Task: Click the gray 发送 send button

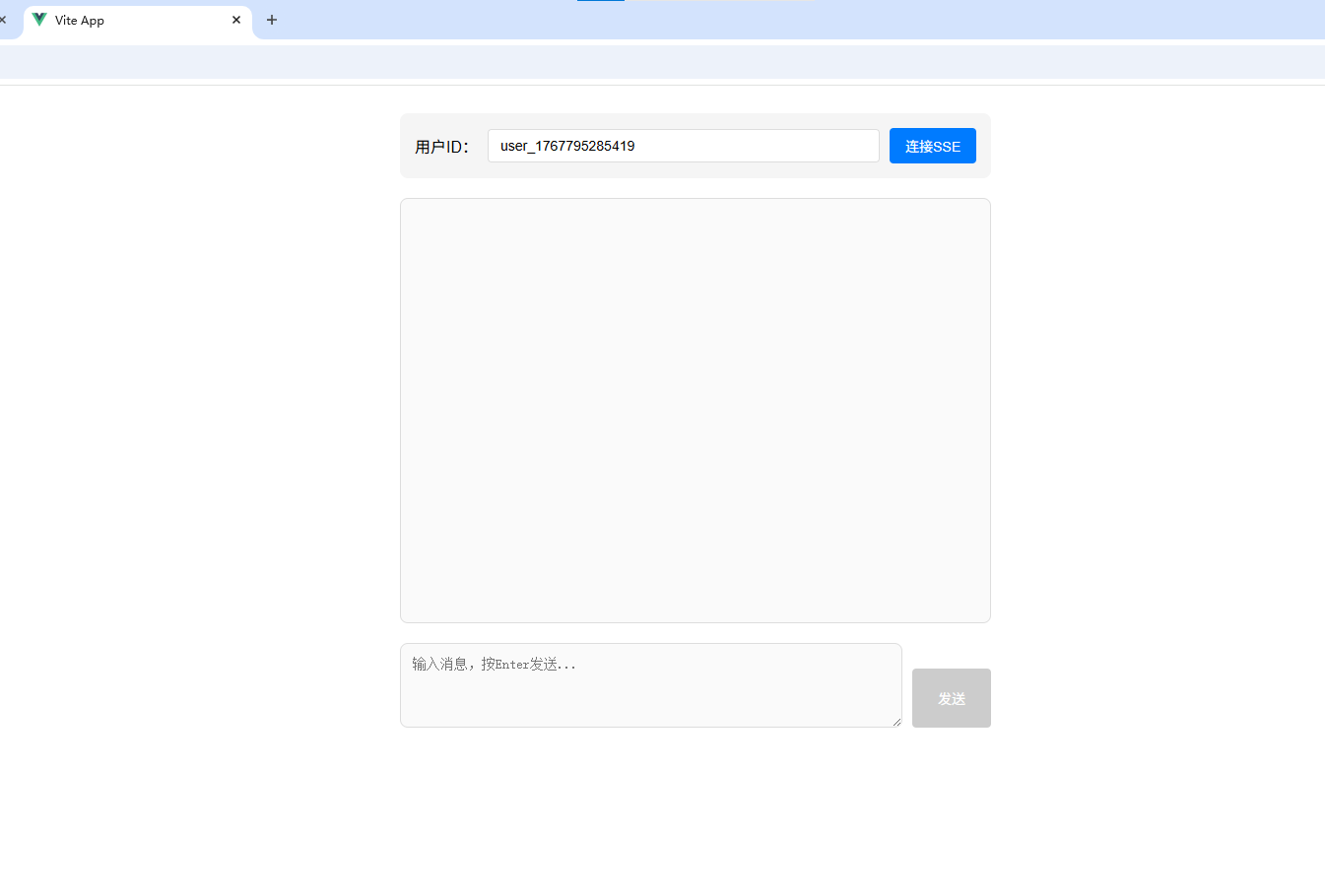Action: click(951, 698)
